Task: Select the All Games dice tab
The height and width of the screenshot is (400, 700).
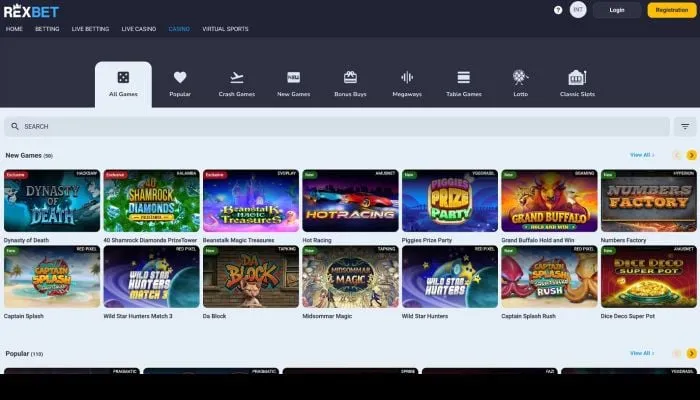Action: pyautogui.click(x=123, y=84)
